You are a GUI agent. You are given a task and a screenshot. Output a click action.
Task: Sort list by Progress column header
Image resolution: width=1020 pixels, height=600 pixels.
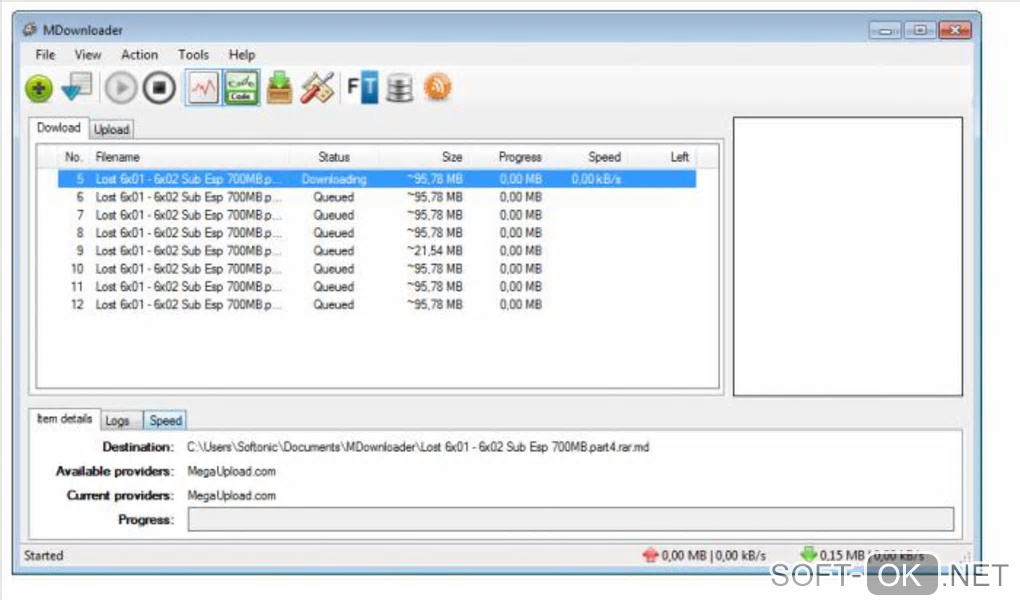tap(520, 157)
